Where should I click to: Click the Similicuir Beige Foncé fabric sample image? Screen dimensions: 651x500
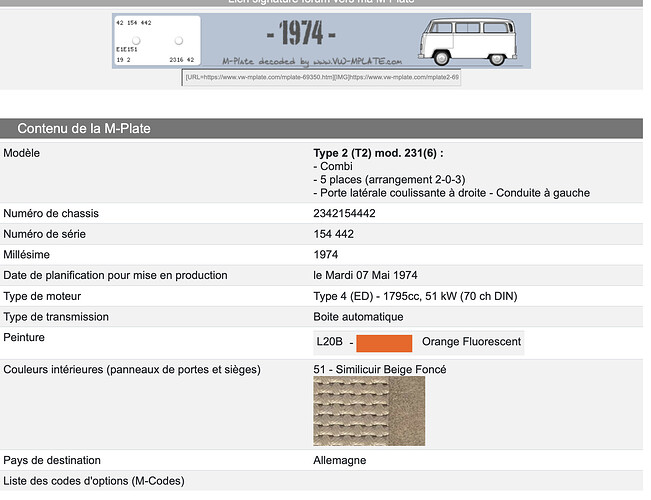pyautogui.click(x=369, y=411)
